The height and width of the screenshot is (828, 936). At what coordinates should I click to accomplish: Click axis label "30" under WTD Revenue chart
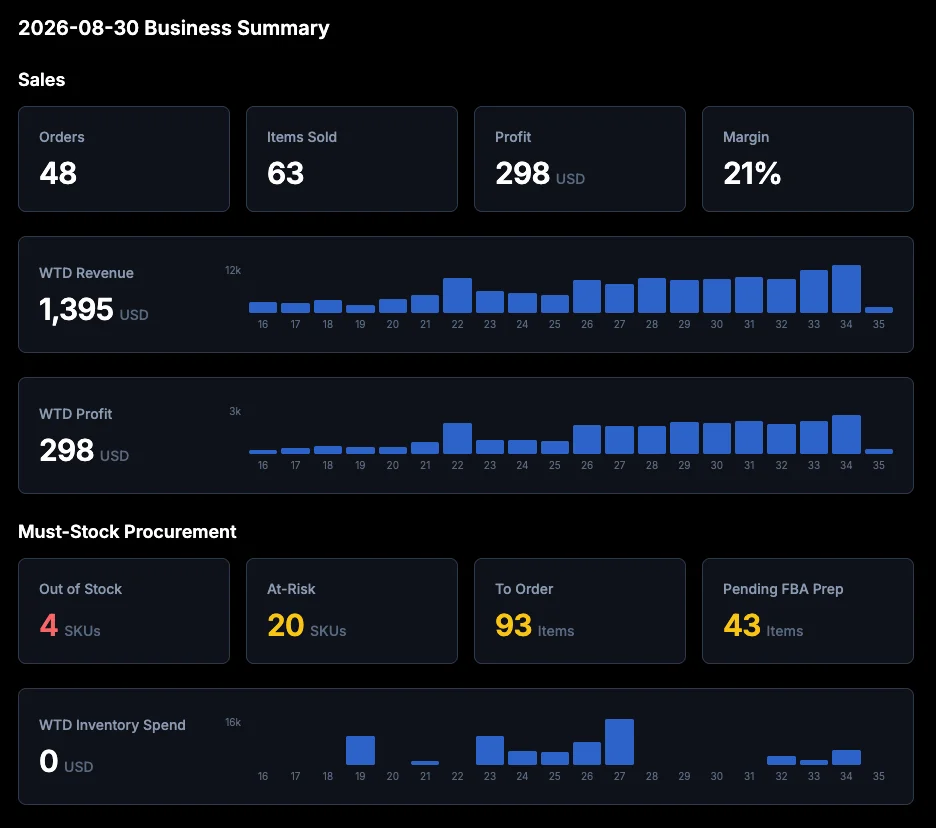tap(716, 324)
